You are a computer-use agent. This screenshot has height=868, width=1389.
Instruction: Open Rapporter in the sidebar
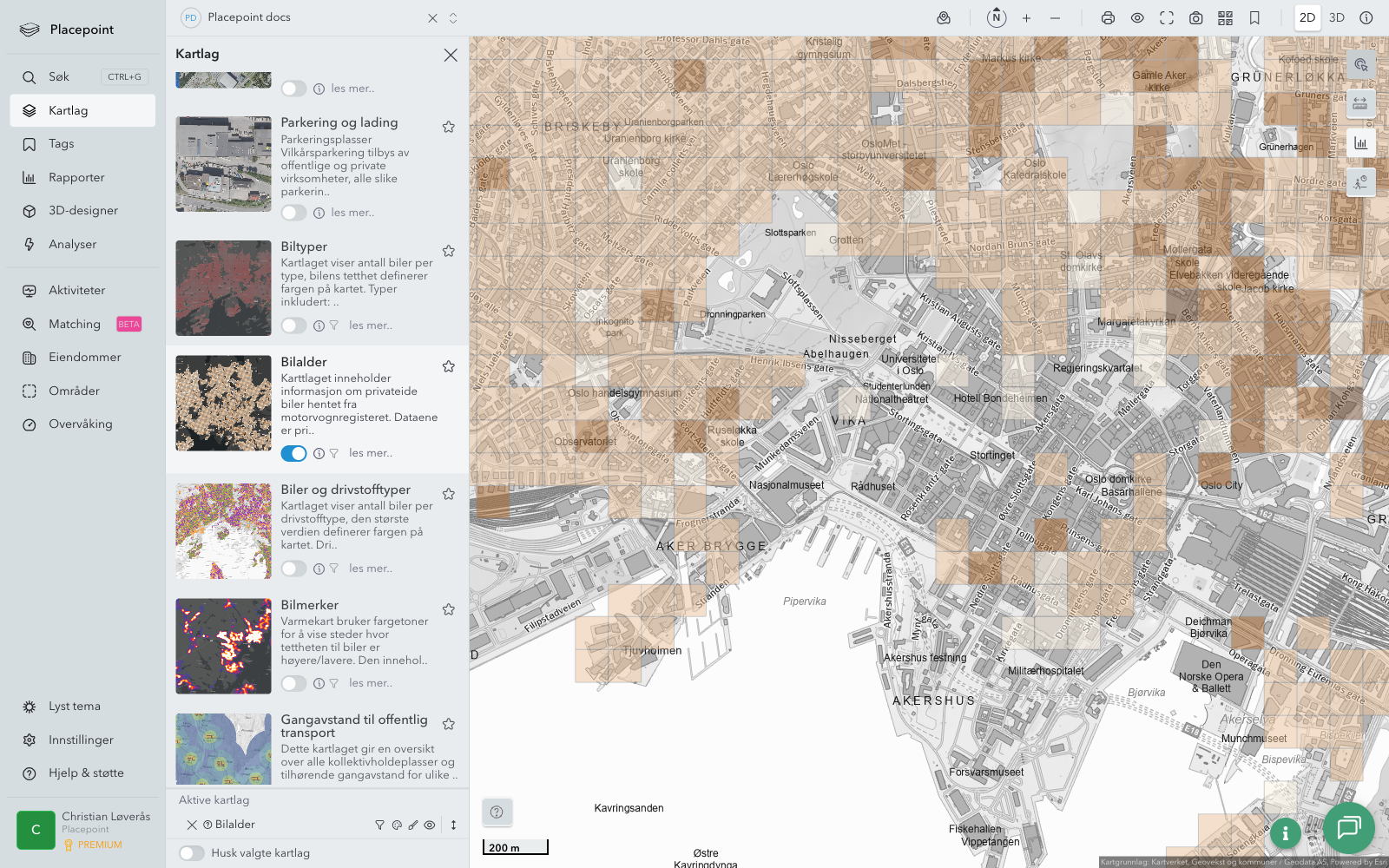tap(76, 178)
